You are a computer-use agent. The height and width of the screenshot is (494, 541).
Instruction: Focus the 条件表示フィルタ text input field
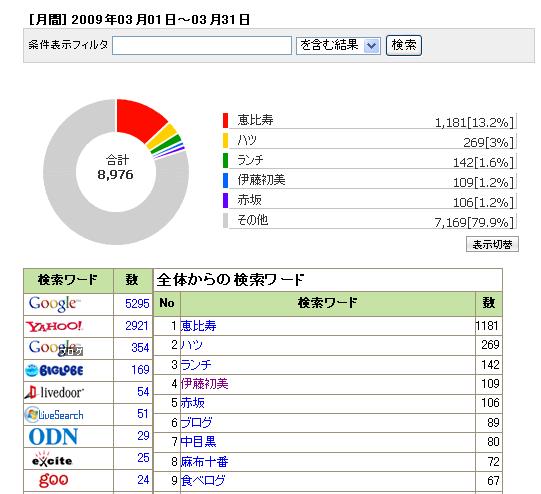[x=202, y=46]
